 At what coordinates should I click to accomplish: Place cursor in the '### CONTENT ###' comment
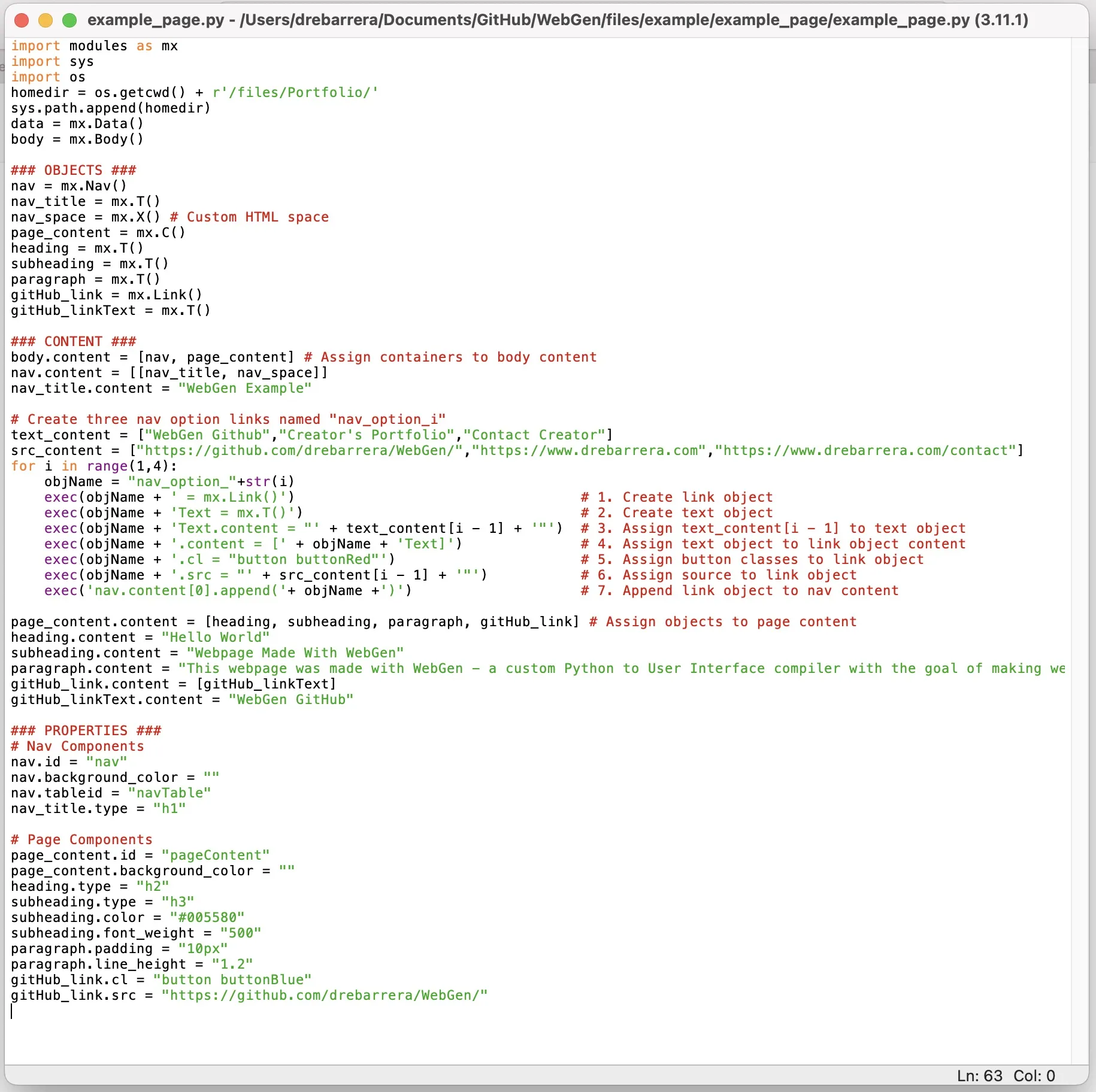coord(73,341)
